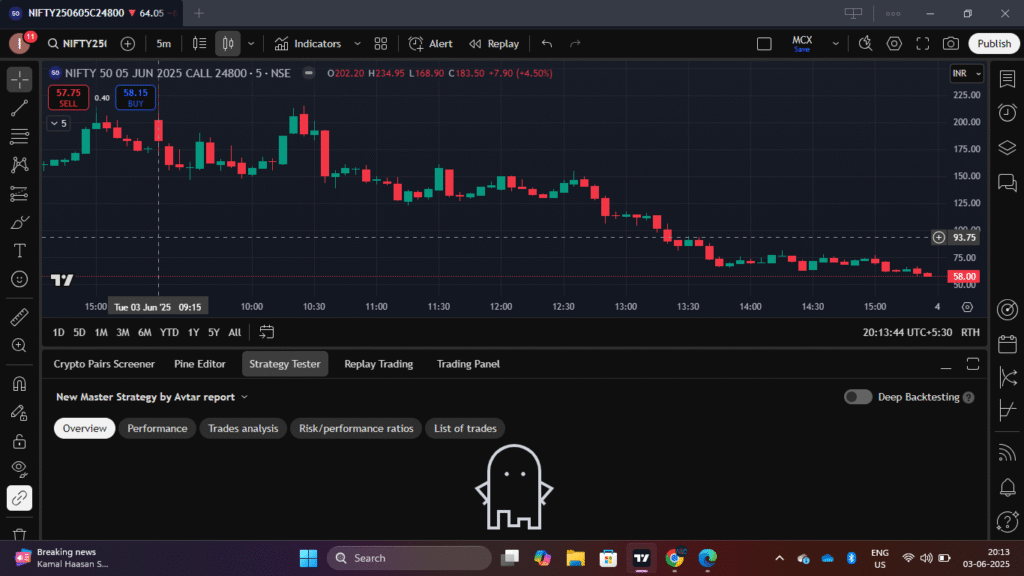Open the Trading Panel tab
The width and height of the screenshot is (1024, 576).
click(468, 364)
